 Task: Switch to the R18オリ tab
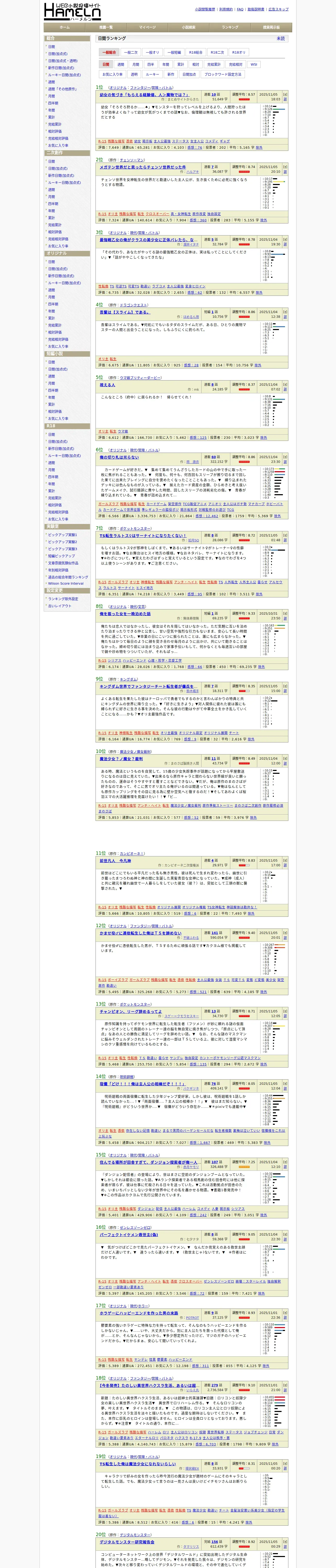pyautogui.click(x=239, y=52)
